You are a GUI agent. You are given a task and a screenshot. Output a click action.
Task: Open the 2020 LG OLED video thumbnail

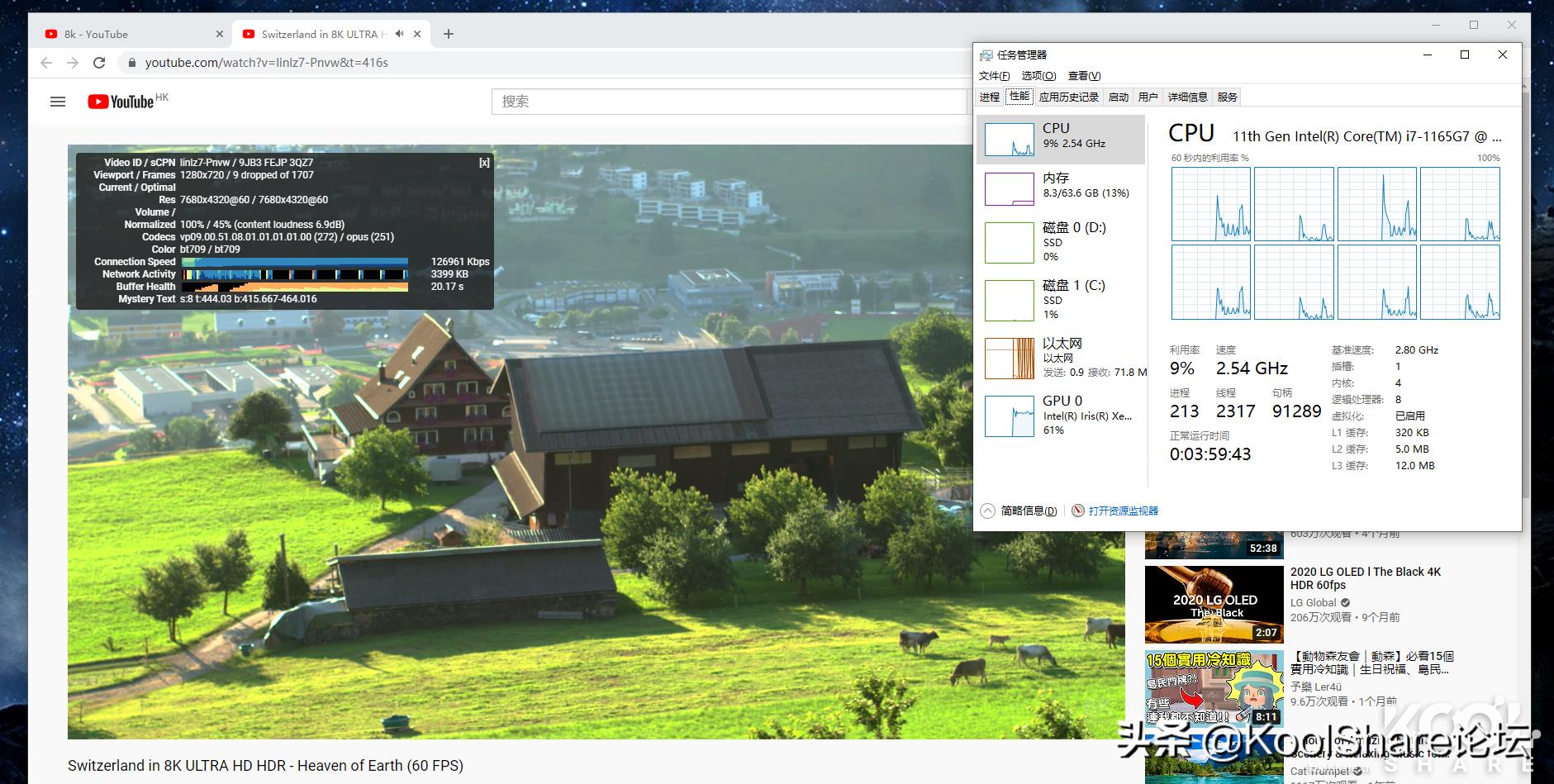click(x=1214, y=604)
